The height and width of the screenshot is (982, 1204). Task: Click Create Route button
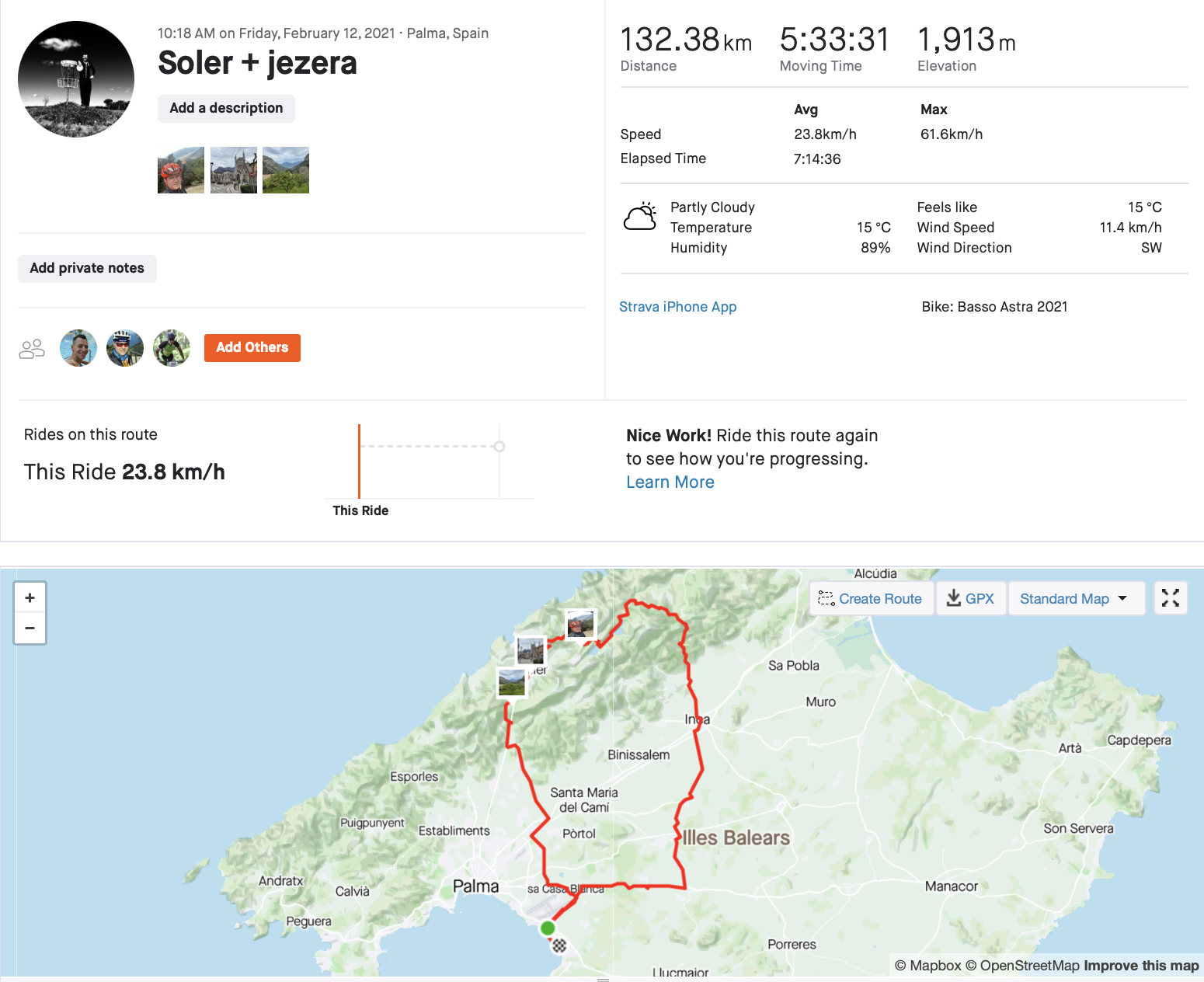coord(871,599)
